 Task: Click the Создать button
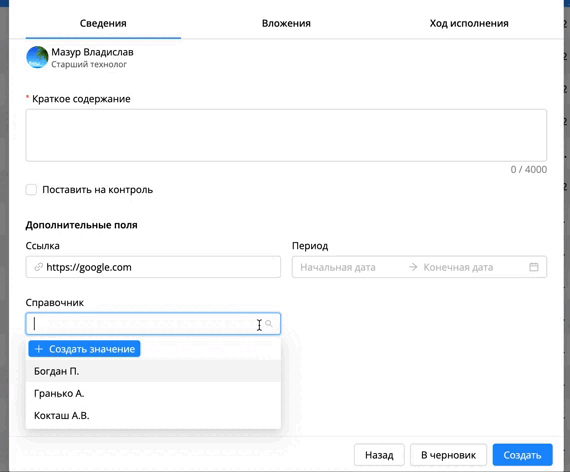[522, 455]
